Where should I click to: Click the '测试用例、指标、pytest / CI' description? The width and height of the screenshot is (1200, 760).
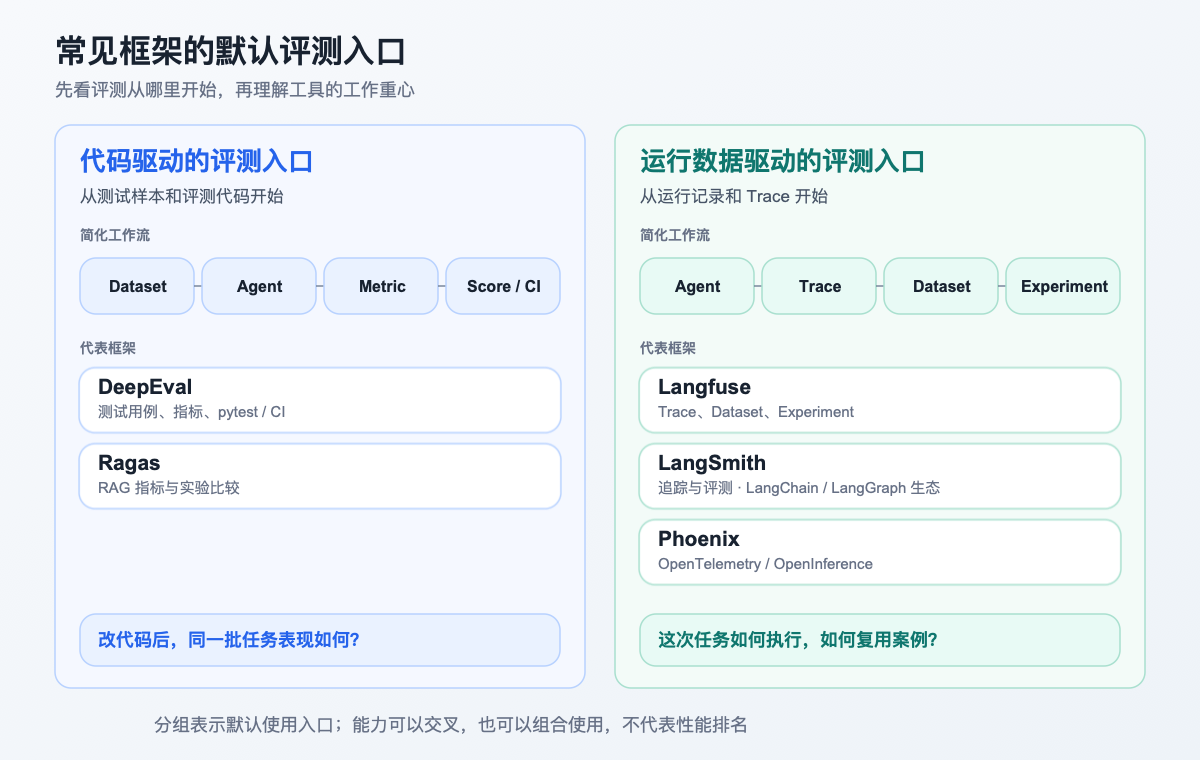(x=192, y=412)
